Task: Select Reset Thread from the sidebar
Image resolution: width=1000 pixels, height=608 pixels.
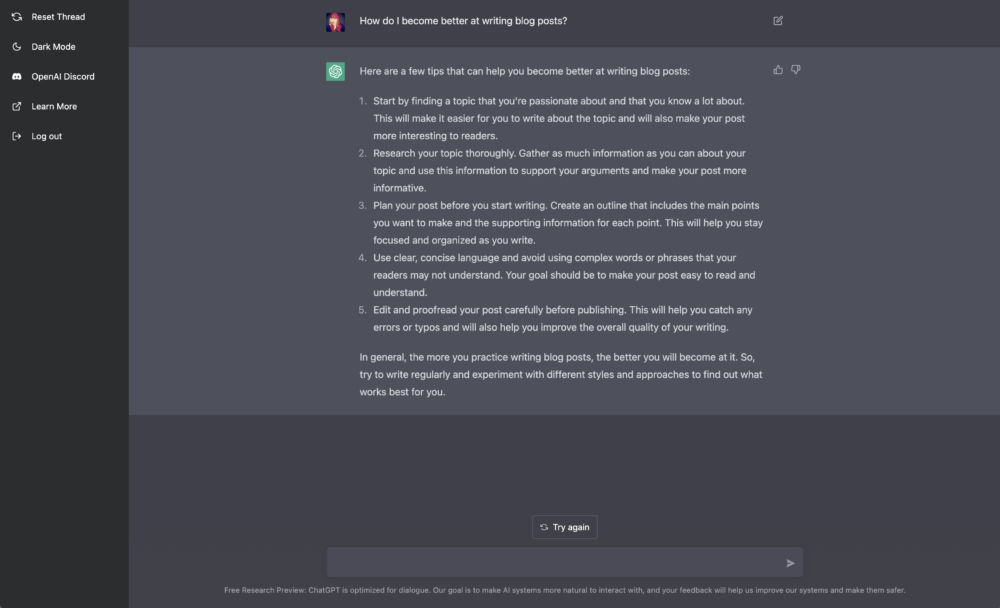Action: click(x=58, y=16)
